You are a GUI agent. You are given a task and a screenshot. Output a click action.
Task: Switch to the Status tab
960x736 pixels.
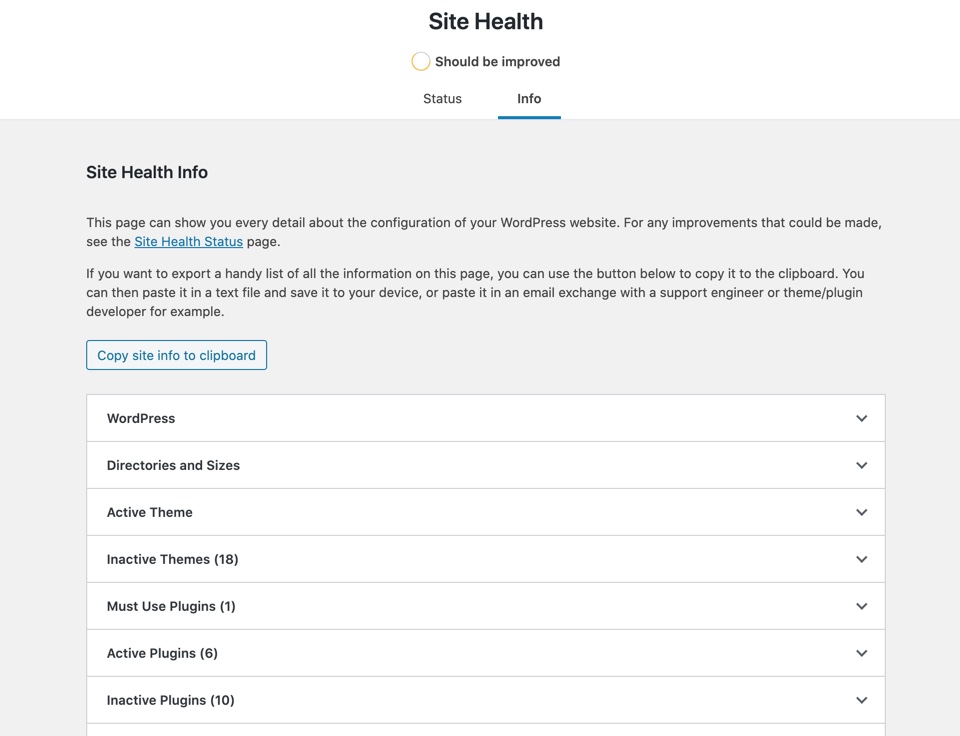point(442,99)
